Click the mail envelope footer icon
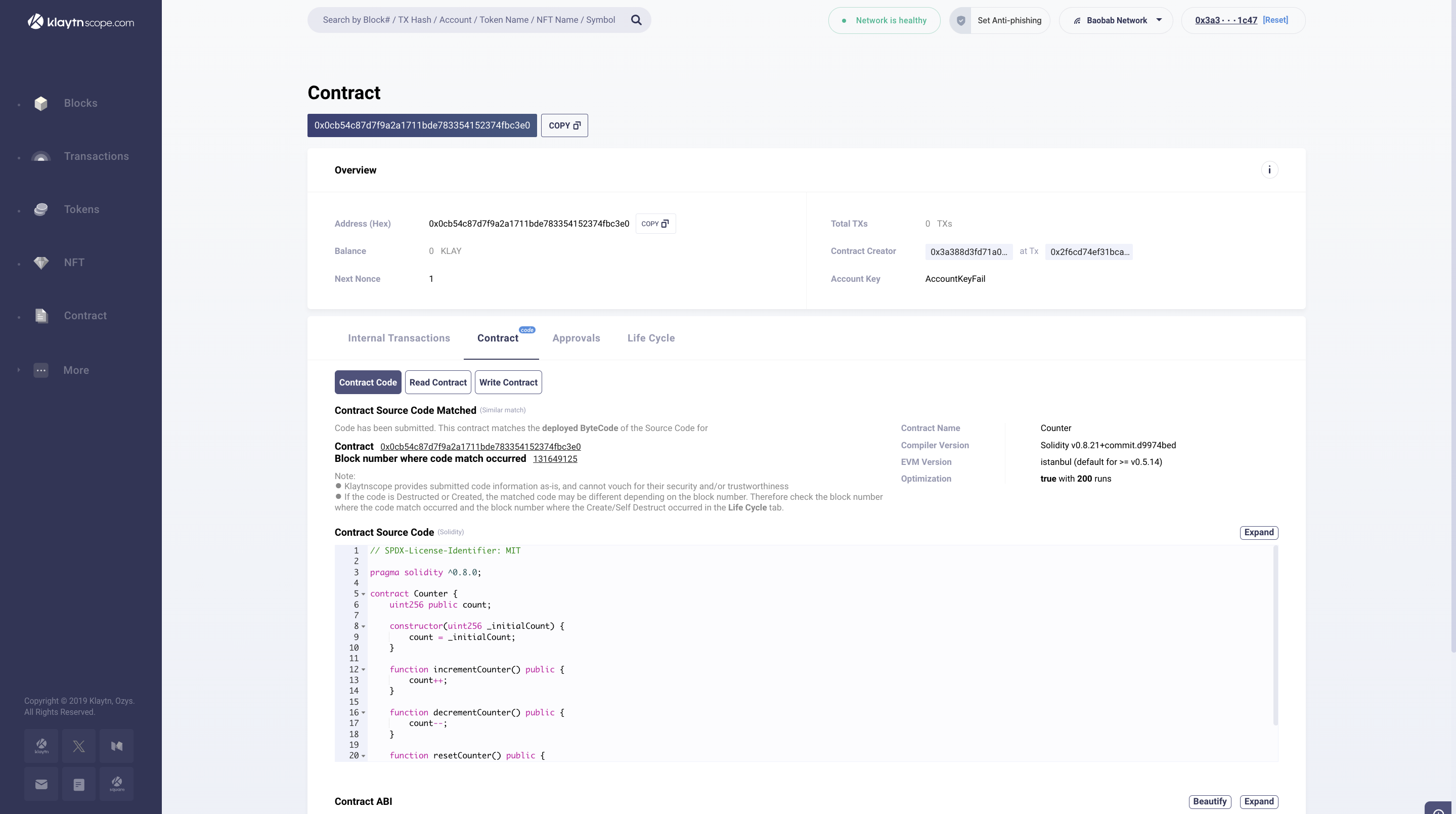 (41, 784)
